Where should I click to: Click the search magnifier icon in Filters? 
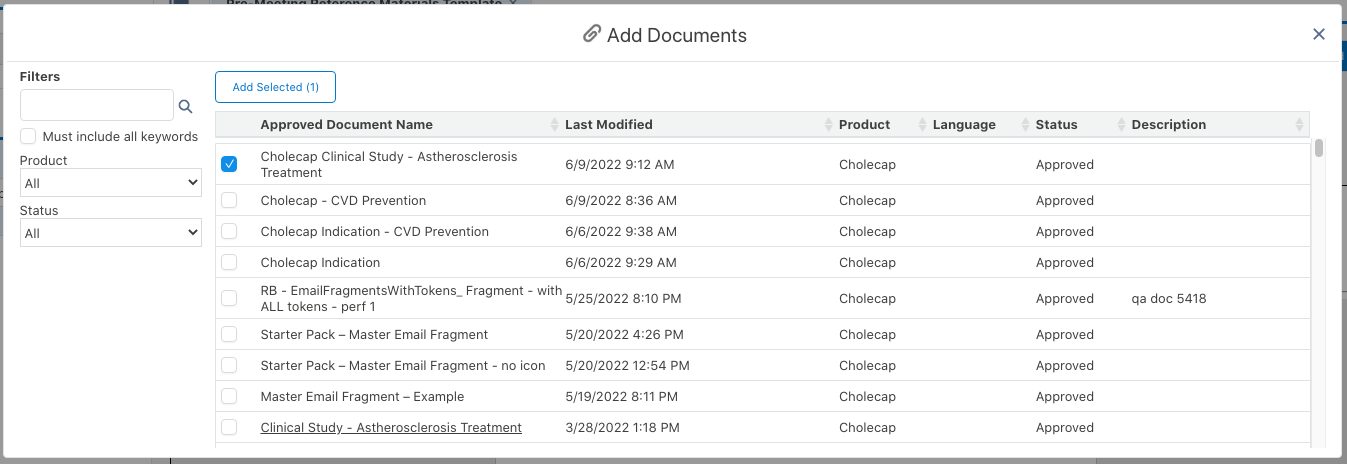[x=185, y=106]
